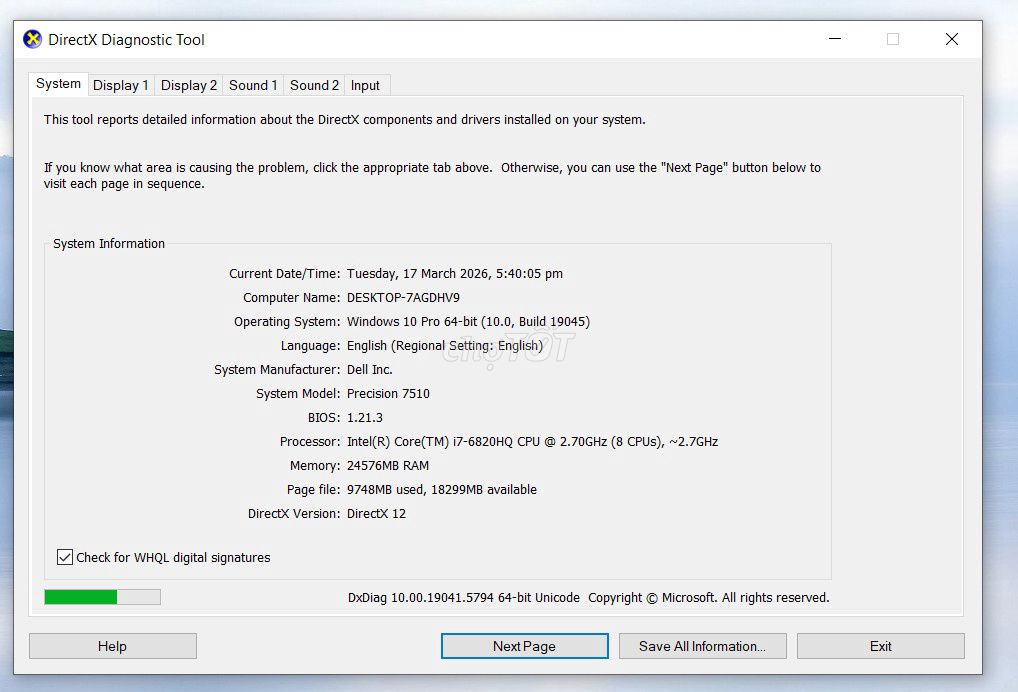
Task: Click the Precision 7510 model value
Action: tap(388, 394)
